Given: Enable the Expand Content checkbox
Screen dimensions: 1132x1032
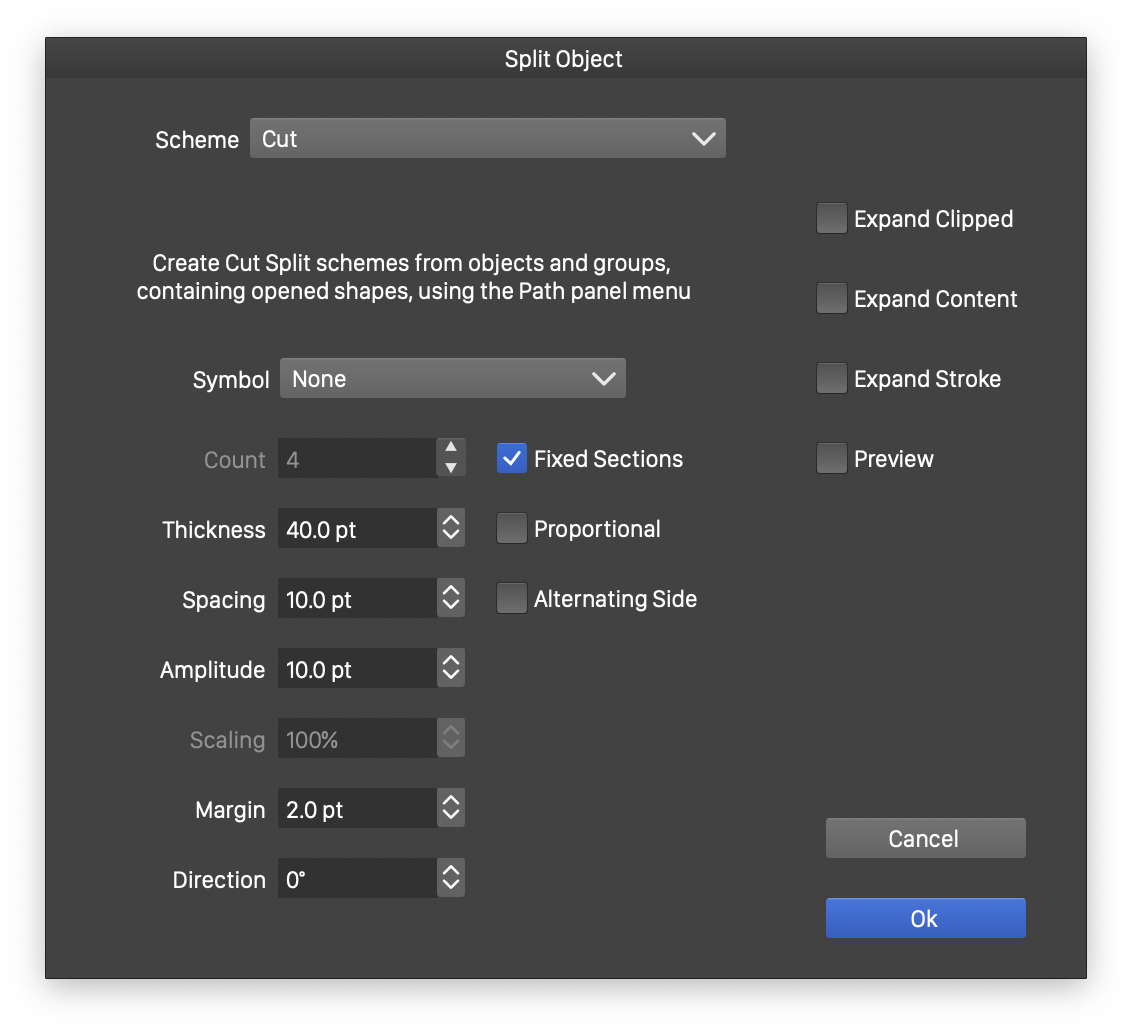Looking at the screenshot, I should coord(831,299).
